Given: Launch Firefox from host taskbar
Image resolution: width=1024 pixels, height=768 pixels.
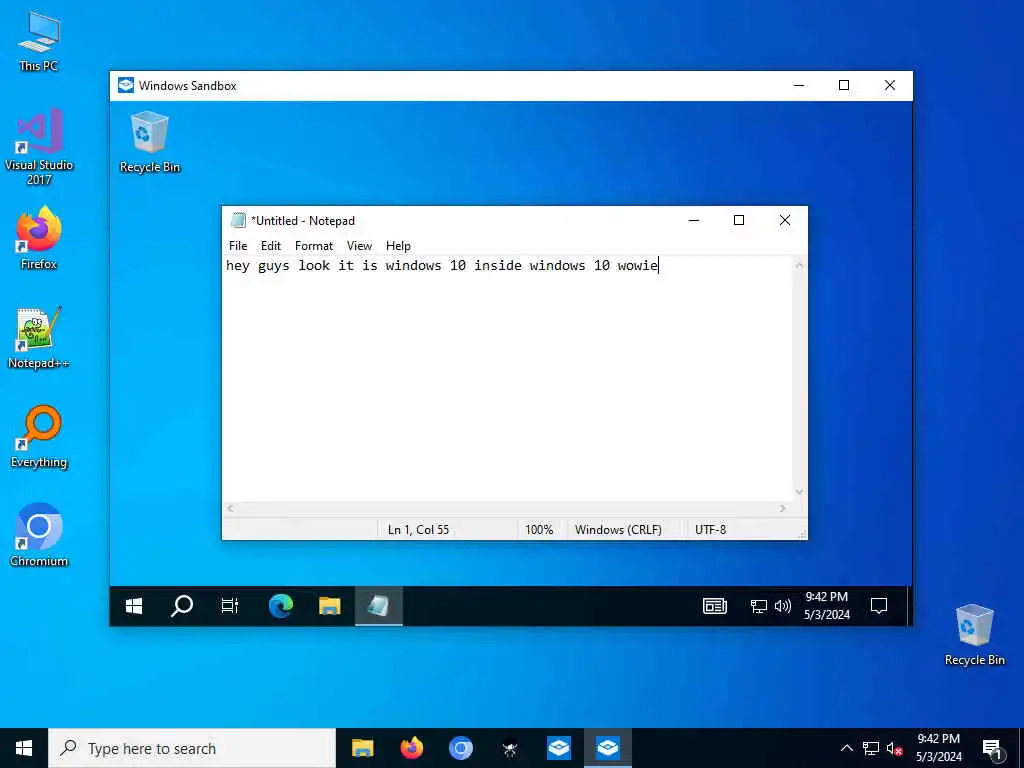Looking at the screenshot, I should click(411, 748).
